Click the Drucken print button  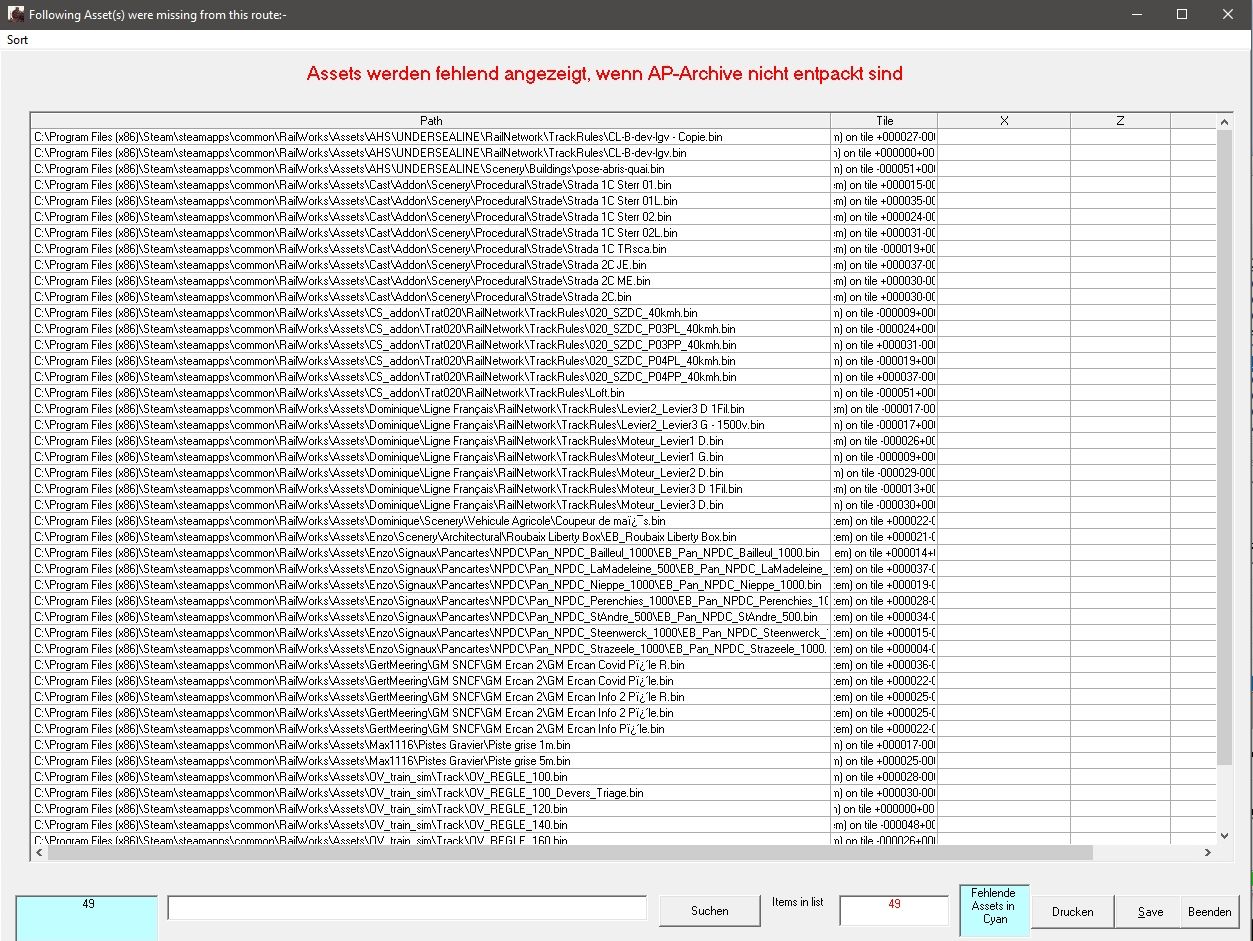(1072, 912)
